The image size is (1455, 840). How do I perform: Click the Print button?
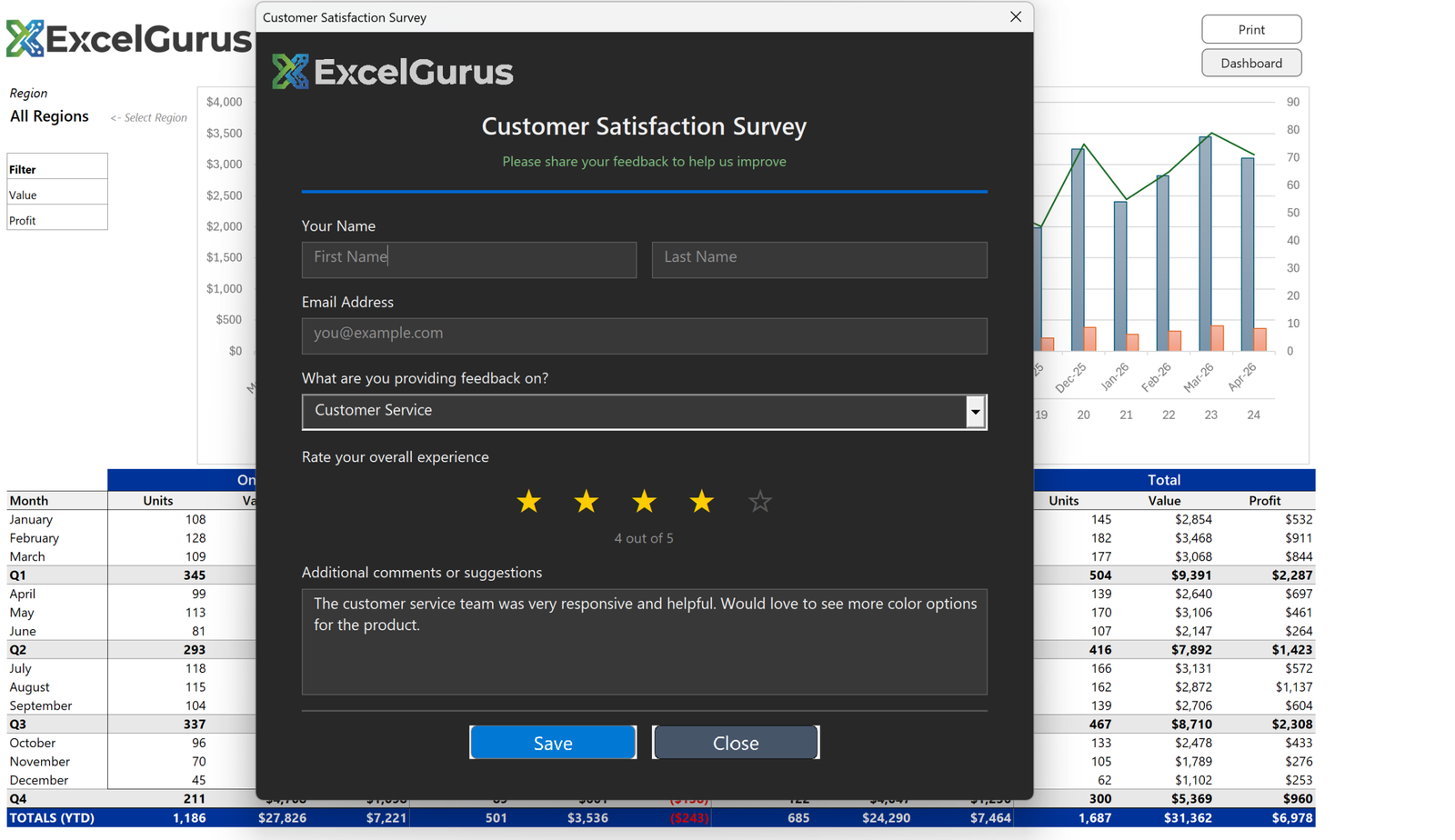(1250, 28)
